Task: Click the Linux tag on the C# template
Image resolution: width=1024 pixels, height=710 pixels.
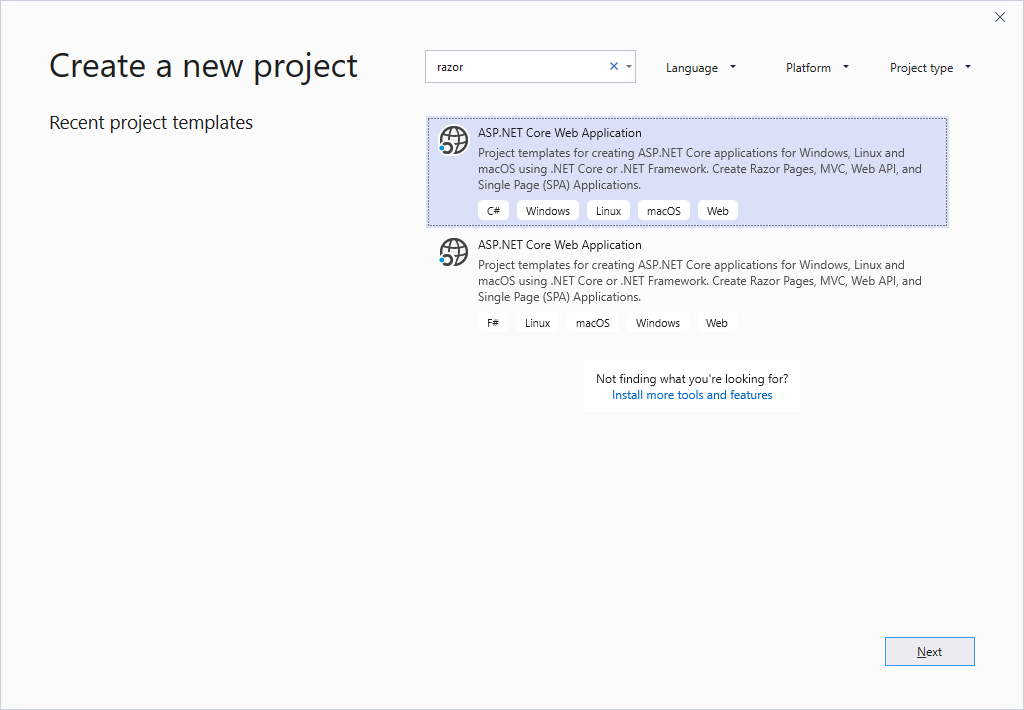Action: pos(608,211)
